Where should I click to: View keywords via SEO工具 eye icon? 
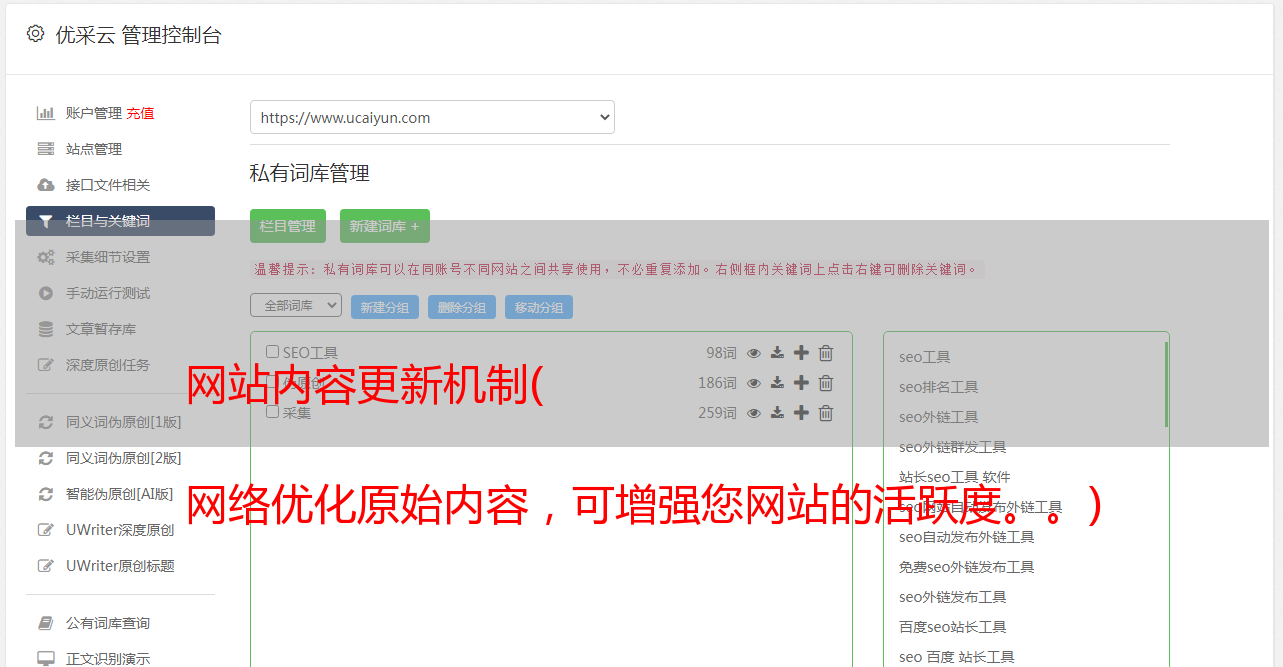point(754,353)
